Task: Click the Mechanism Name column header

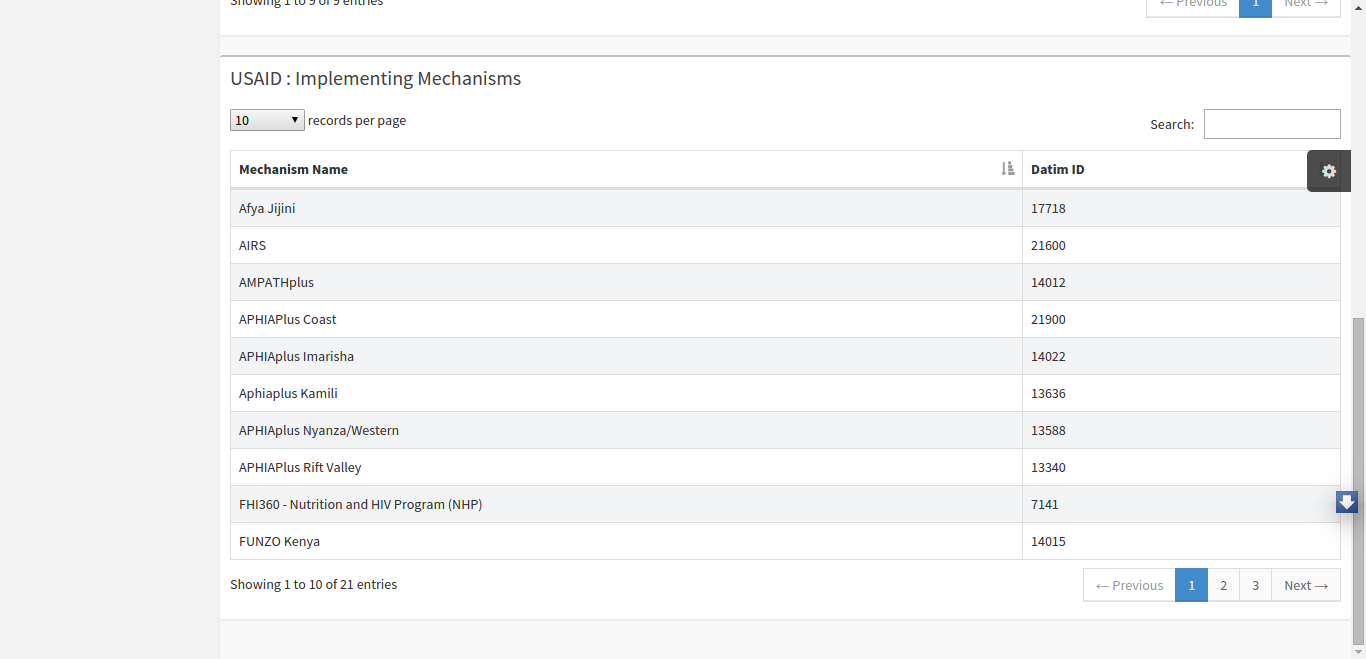Action: (626, 169)
